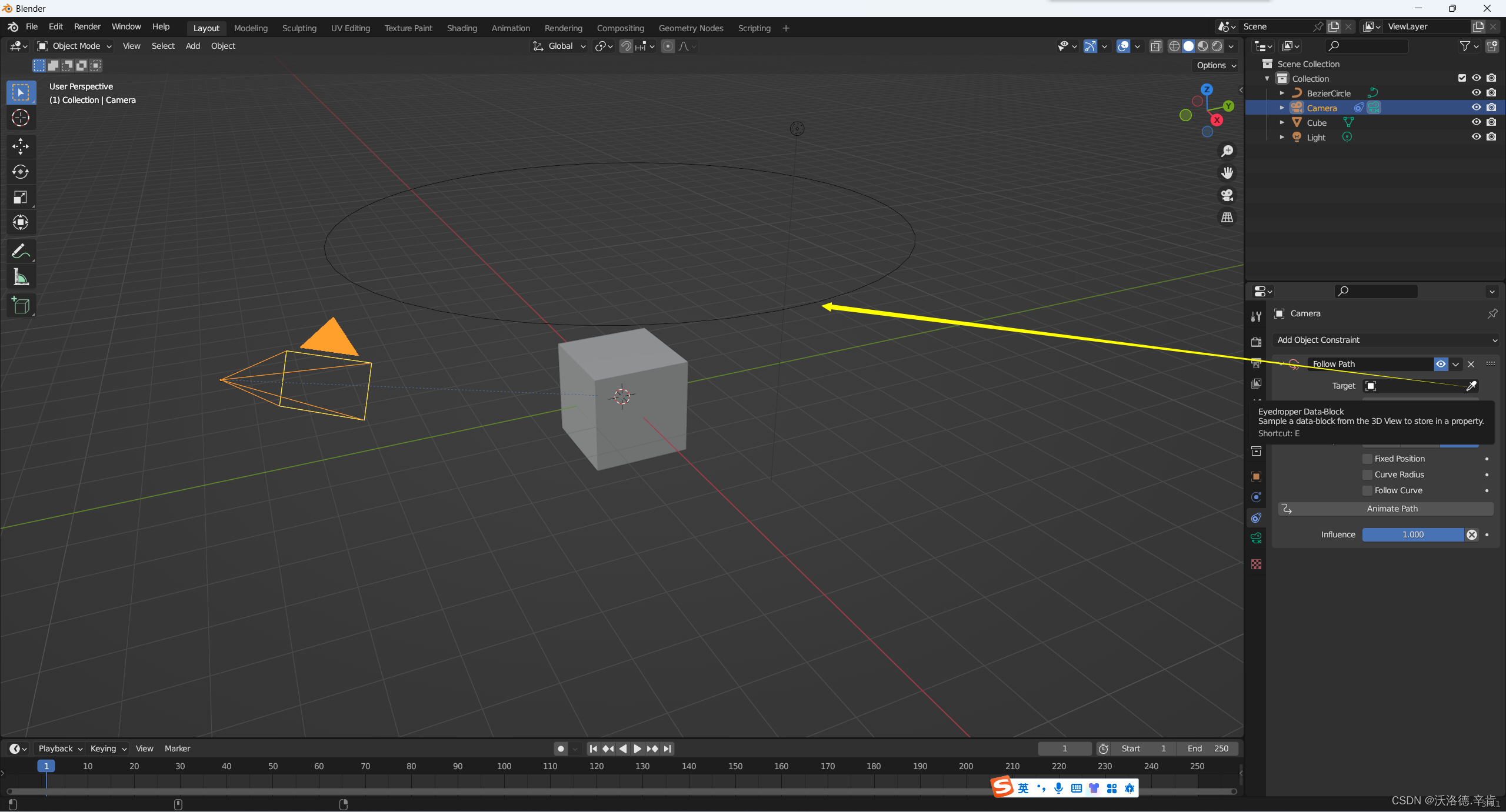Open the Object Mode dropdown
Viewport: 1506px width, 812px height.
point(74,46)
